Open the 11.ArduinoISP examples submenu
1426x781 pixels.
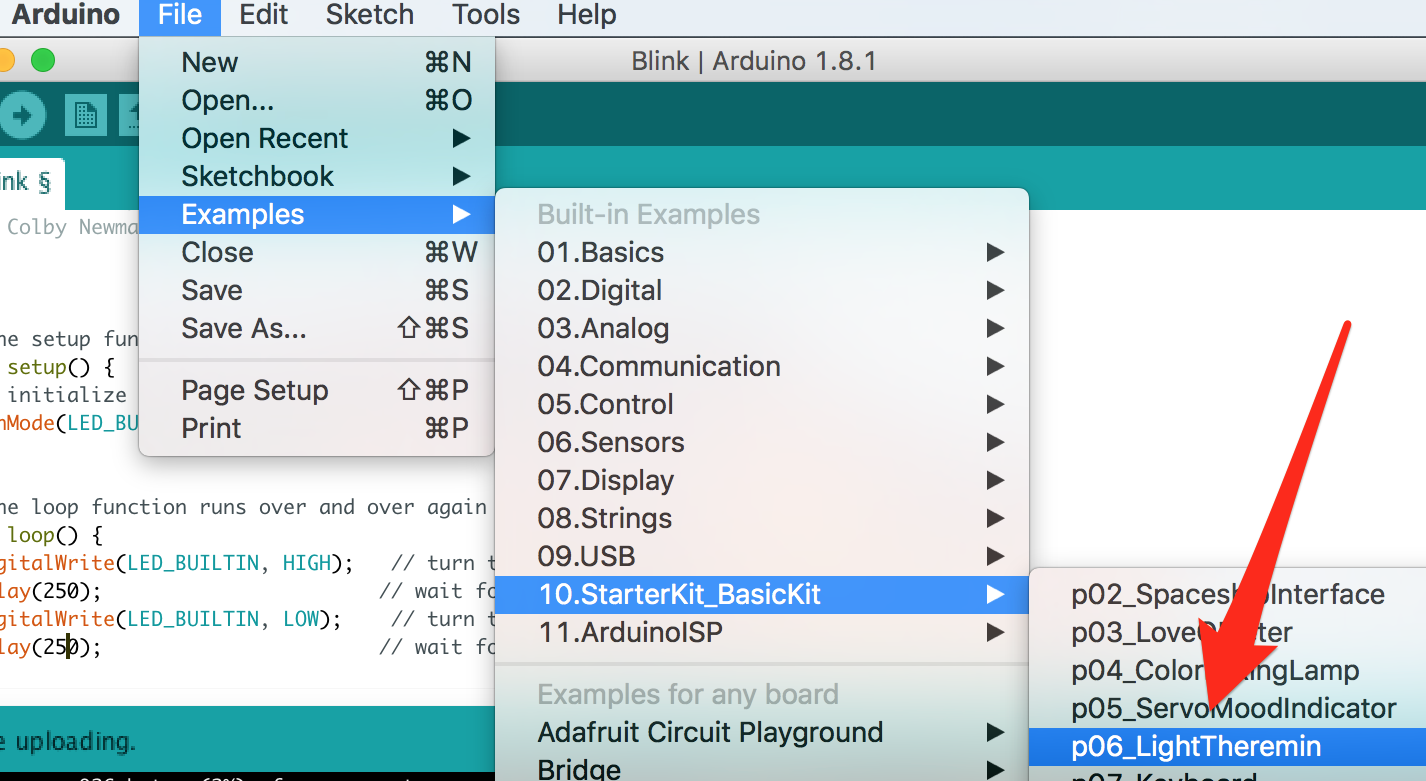point(762,632)
